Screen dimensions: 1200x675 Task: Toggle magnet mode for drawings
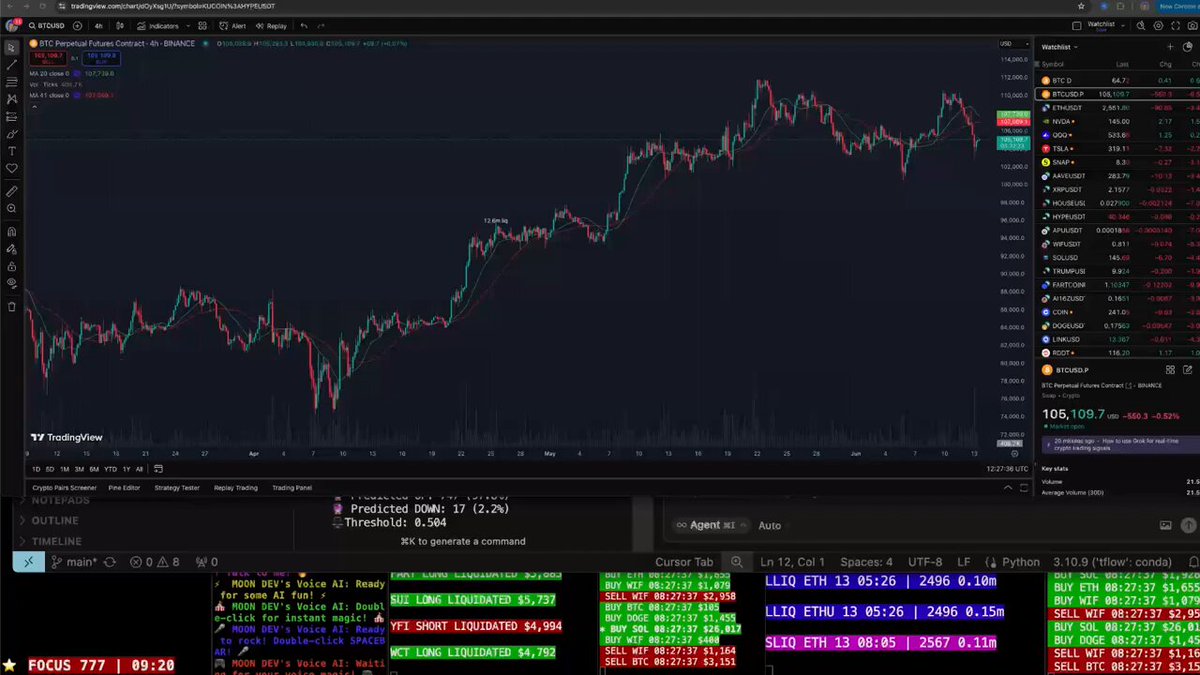12,231
